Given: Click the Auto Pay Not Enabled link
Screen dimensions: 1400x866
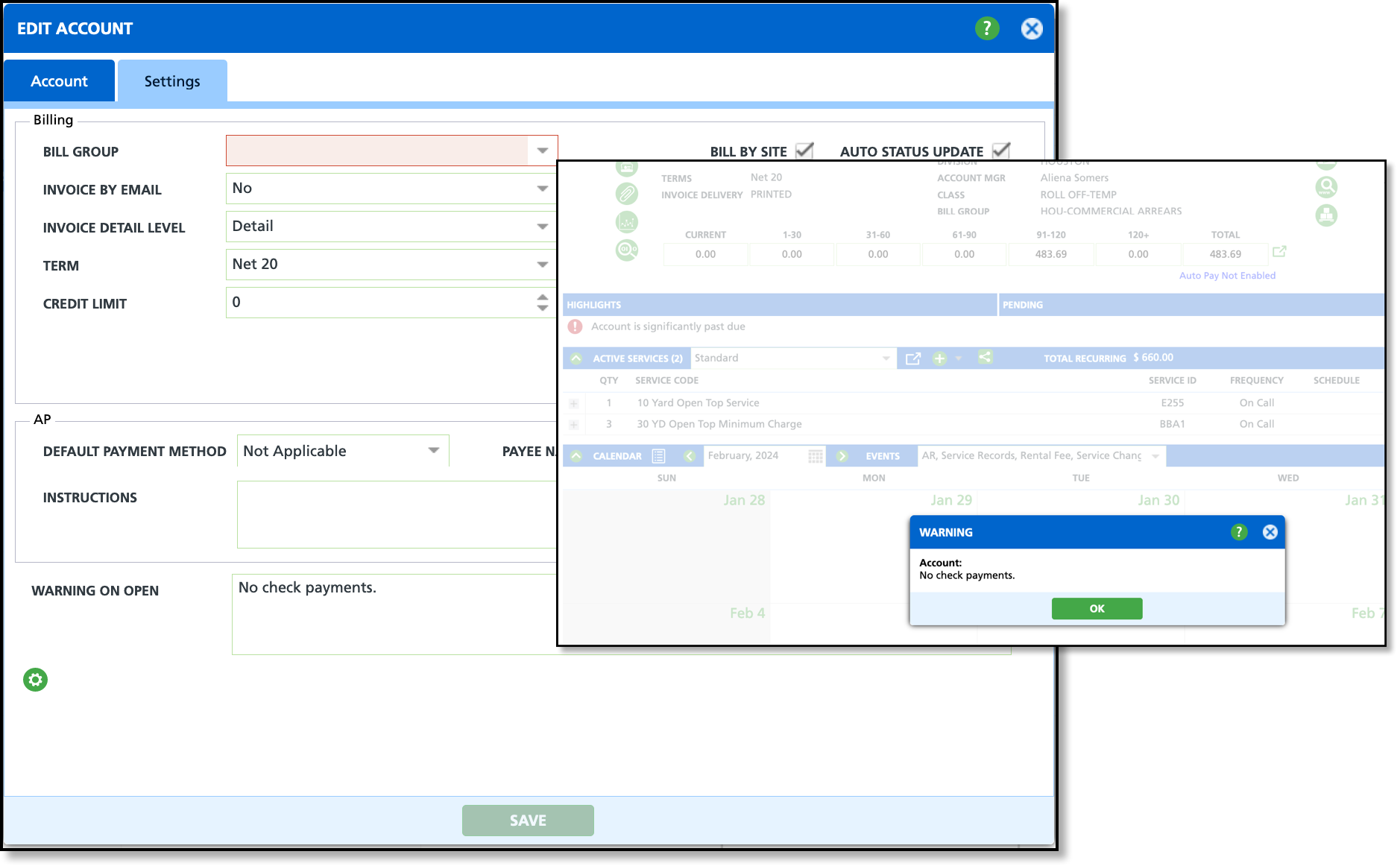Looking at the screenshot, I should [1227, 275].
